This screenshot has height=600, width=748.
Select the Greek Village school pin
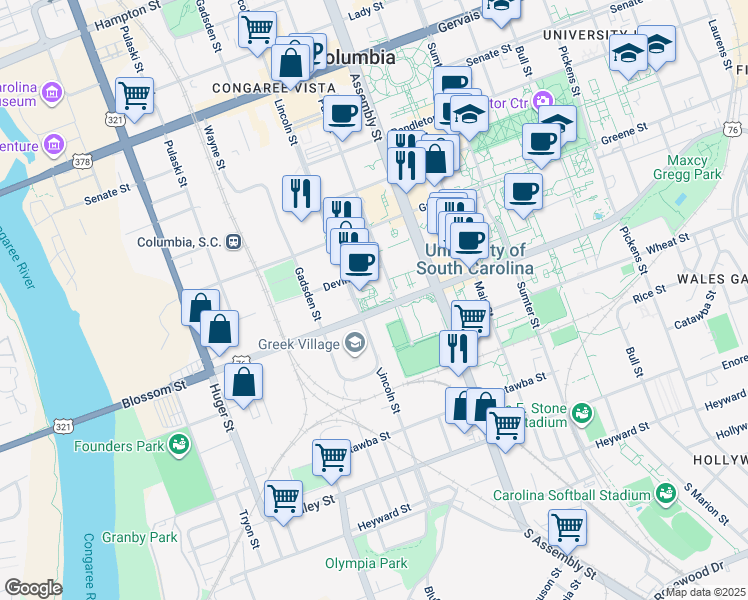354,344
